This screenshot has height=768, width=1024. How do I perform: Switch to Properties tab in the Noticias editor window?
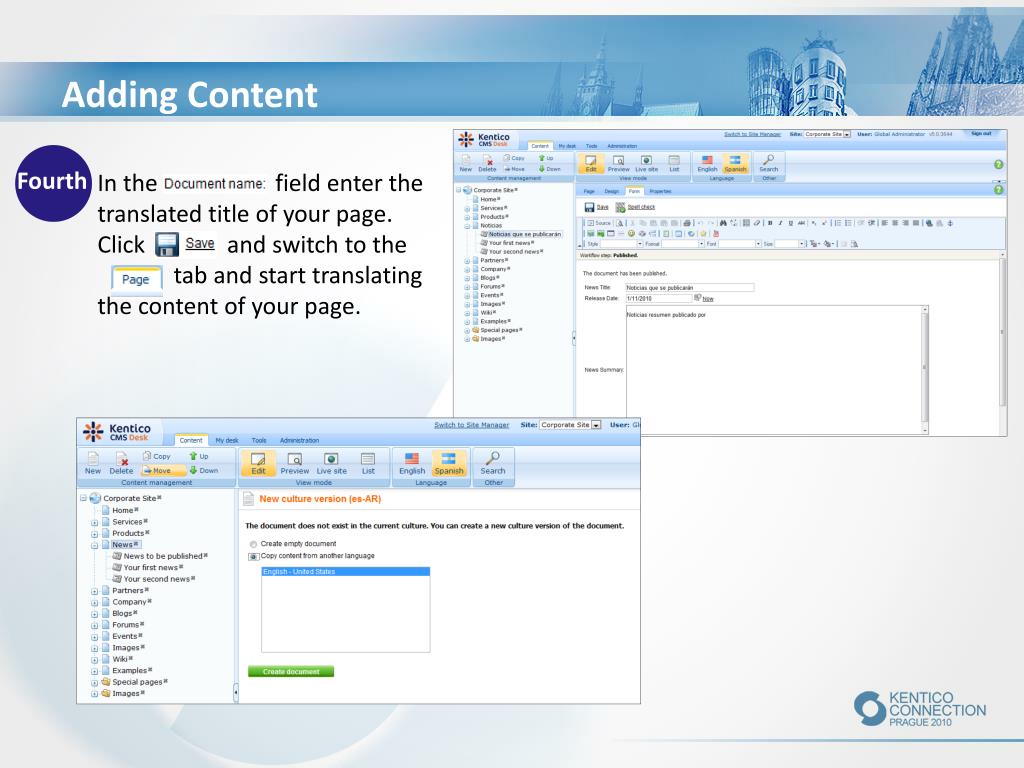click(x=660, y=191)
